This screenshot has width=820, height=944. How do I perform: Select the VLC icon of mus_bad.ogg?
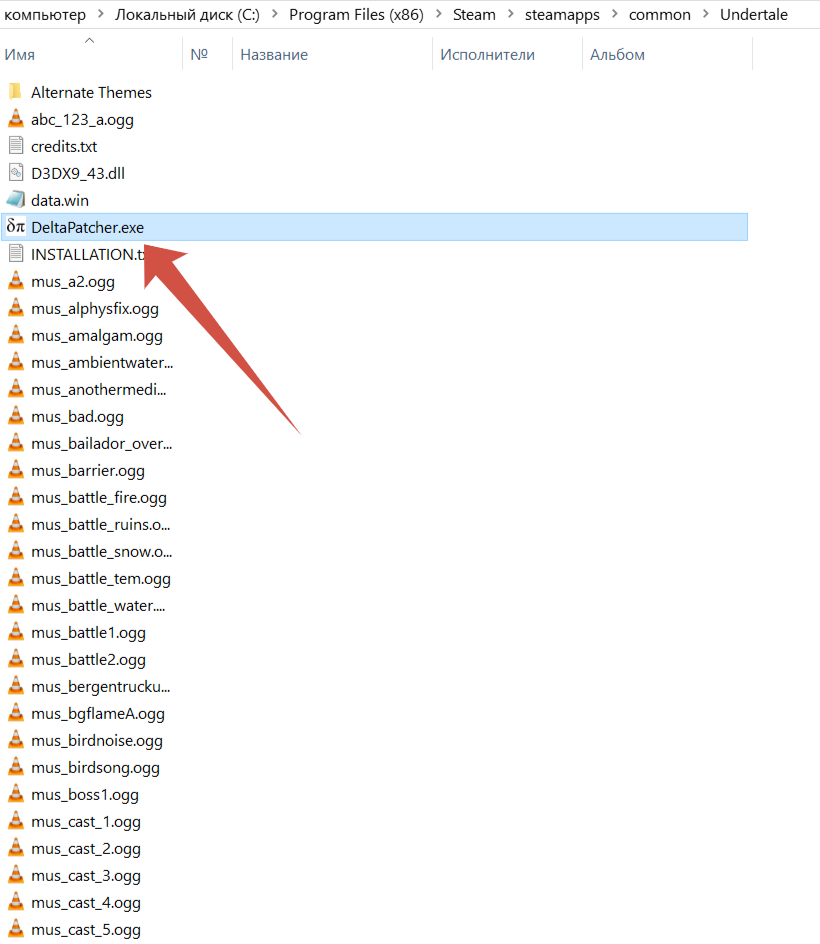pyautogui.click(x=16, y=415)
